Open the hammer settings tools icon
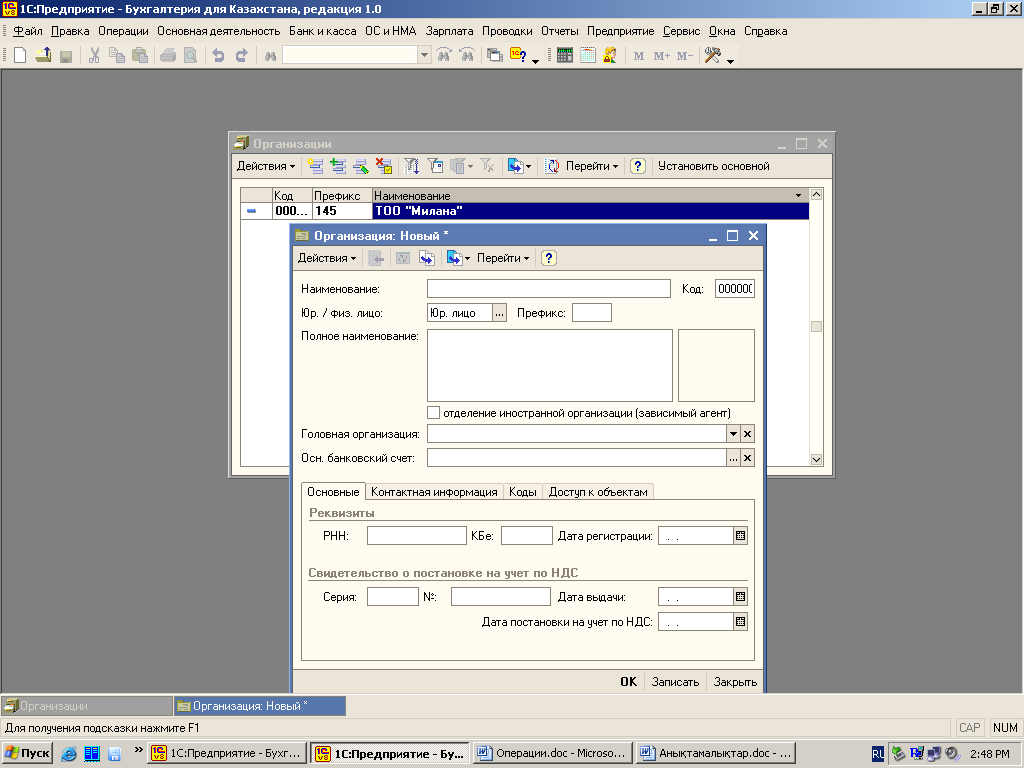Viewport: 1024px width, 768px height. pos(712,56)
